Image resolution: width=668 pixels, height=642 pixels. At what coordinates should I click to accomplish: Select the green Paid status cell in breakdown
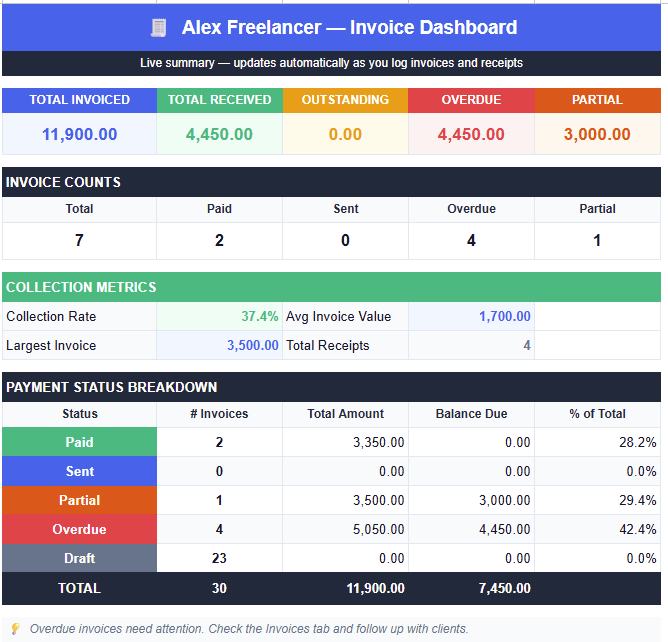[79, 442]
